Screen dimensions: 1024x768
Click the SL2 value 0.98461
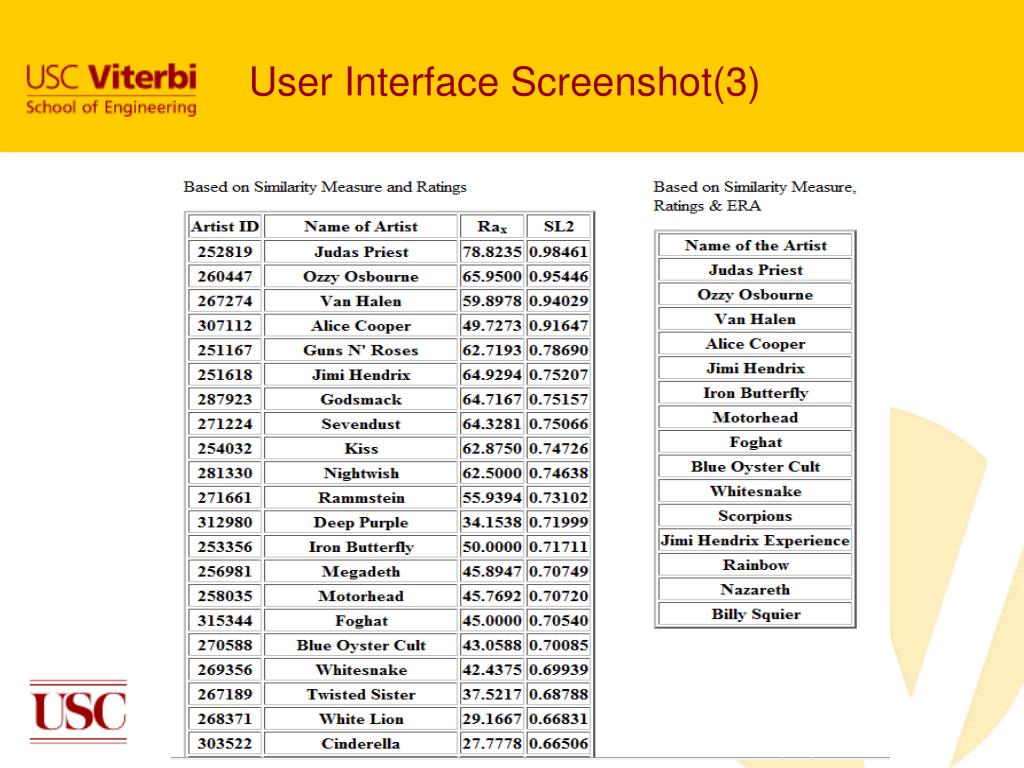(558, 251)
